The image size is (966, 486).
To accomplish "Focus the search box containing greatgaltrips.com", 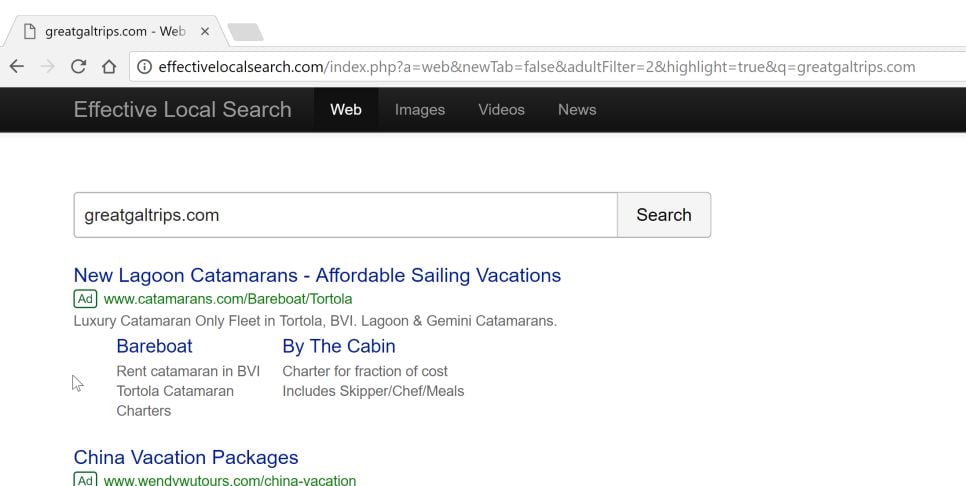I will (345, 215).
